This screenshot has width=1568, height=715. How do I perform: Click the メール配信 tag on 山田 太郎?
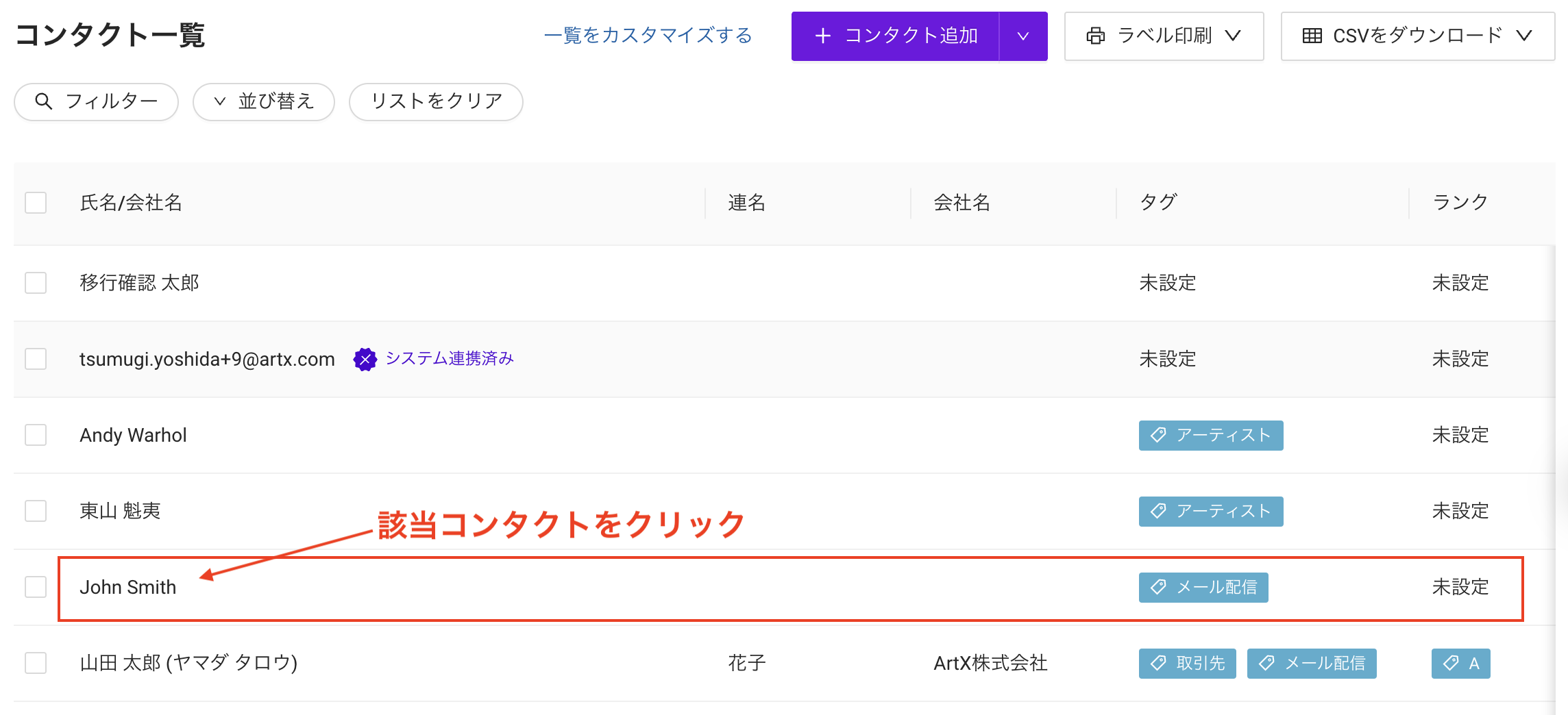(x=1312, y=664)
